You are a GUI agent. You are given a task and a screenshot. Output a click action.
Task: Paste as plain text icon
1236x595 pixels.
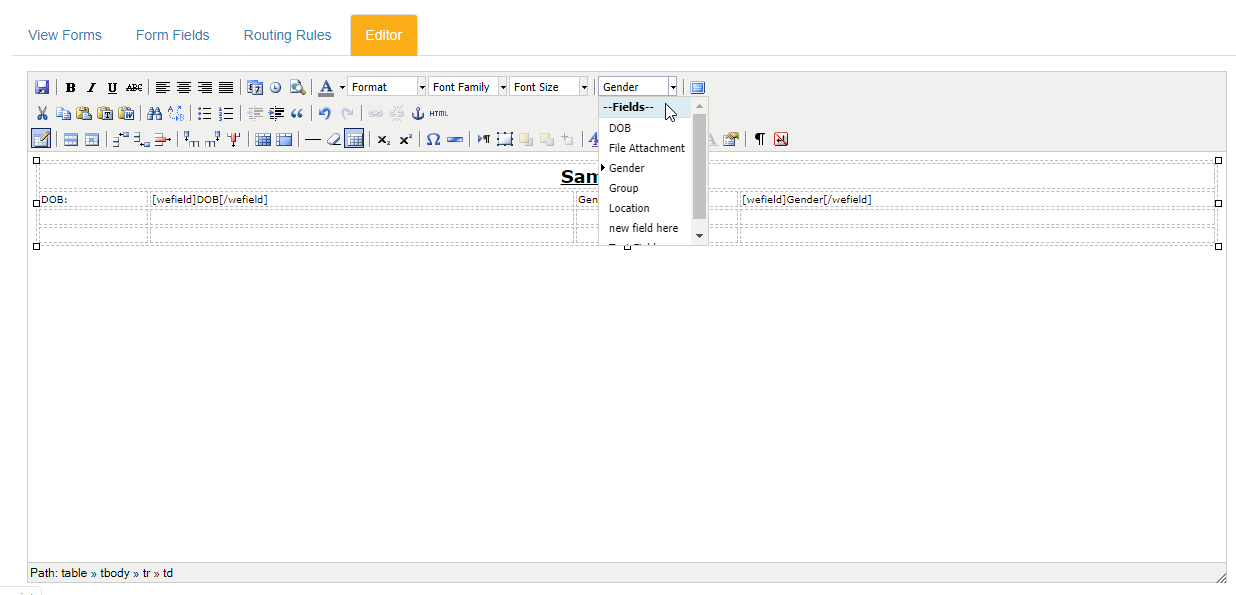[105, 113]
